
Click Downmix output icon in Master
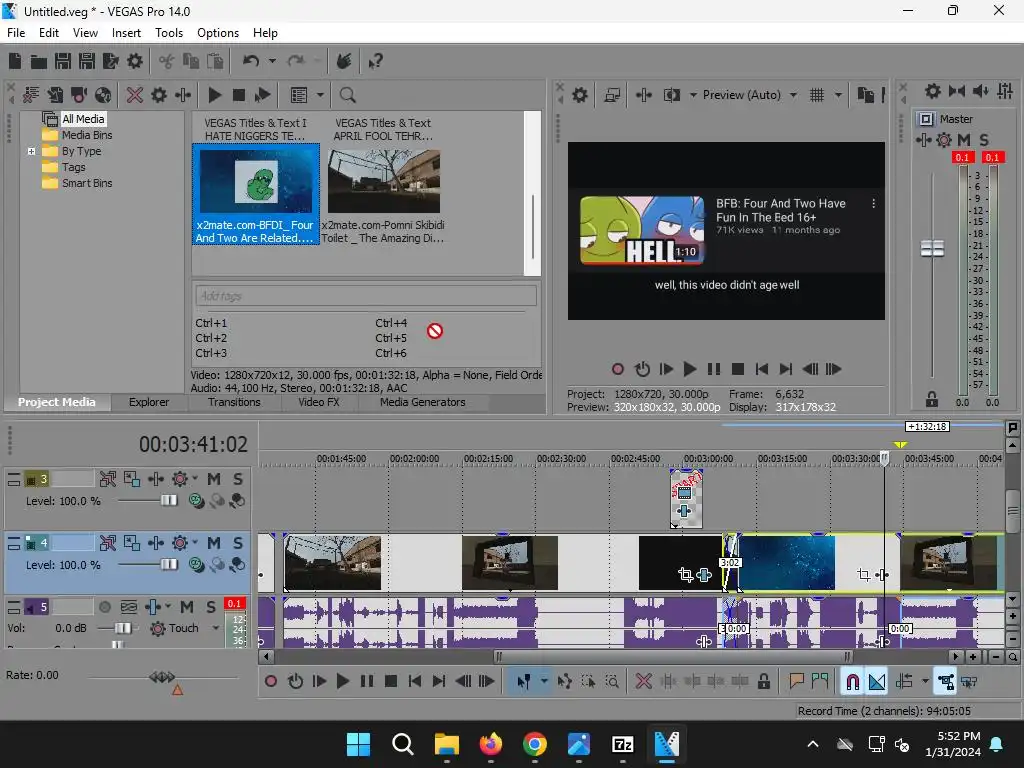click(x=957, y=91)
